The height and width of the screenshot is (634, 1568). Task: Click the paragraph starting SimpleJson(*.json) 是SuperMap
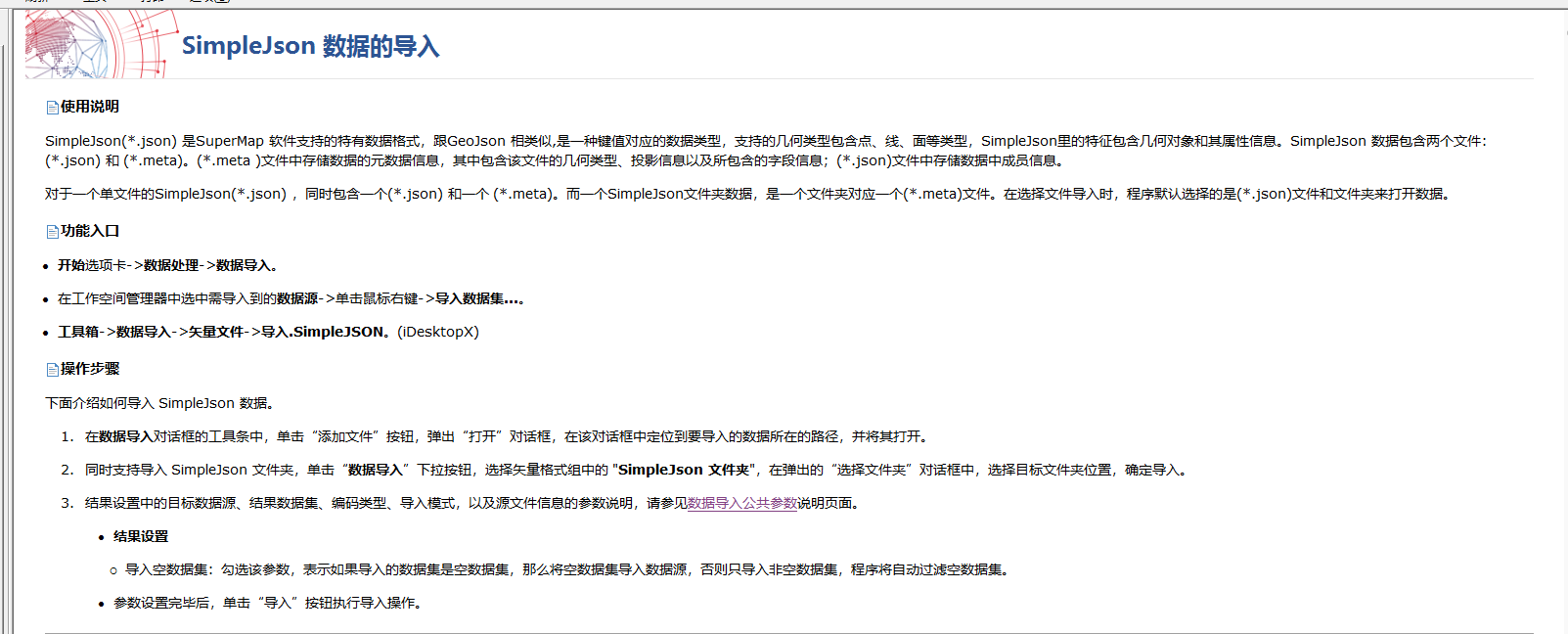point(766,151)
